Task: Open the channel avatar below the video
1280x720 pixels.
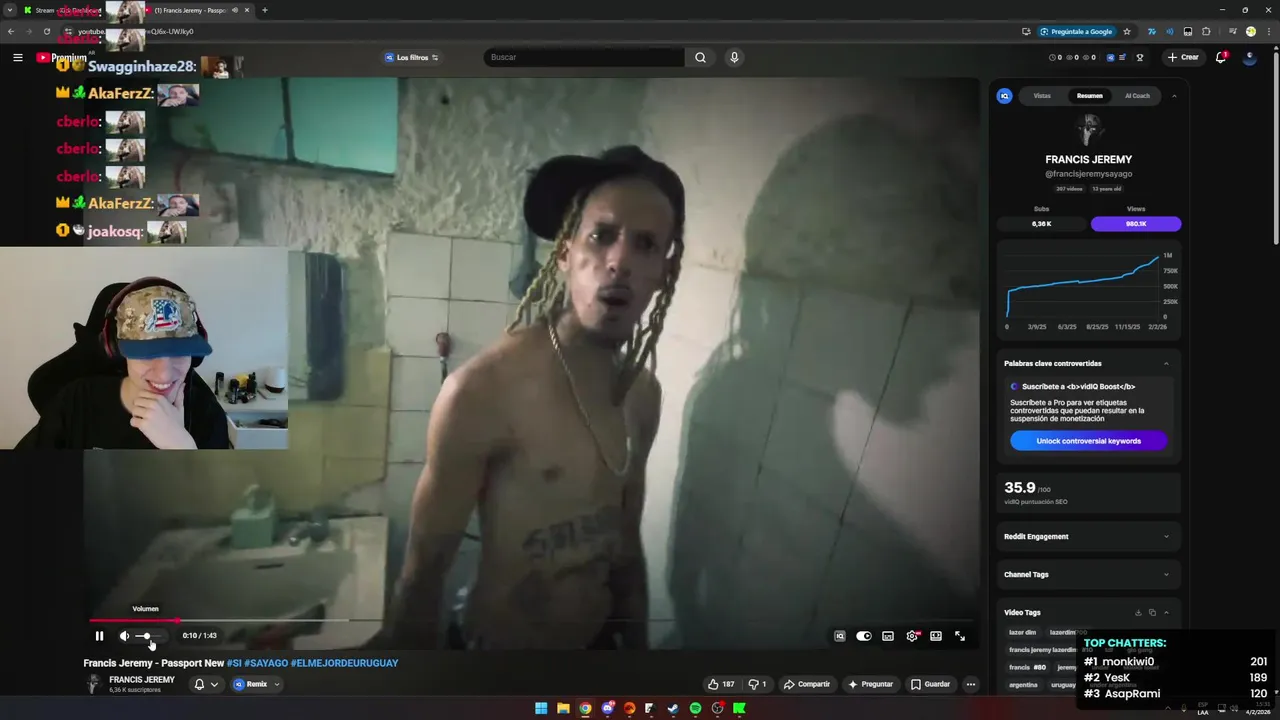Action: [93, 684]
